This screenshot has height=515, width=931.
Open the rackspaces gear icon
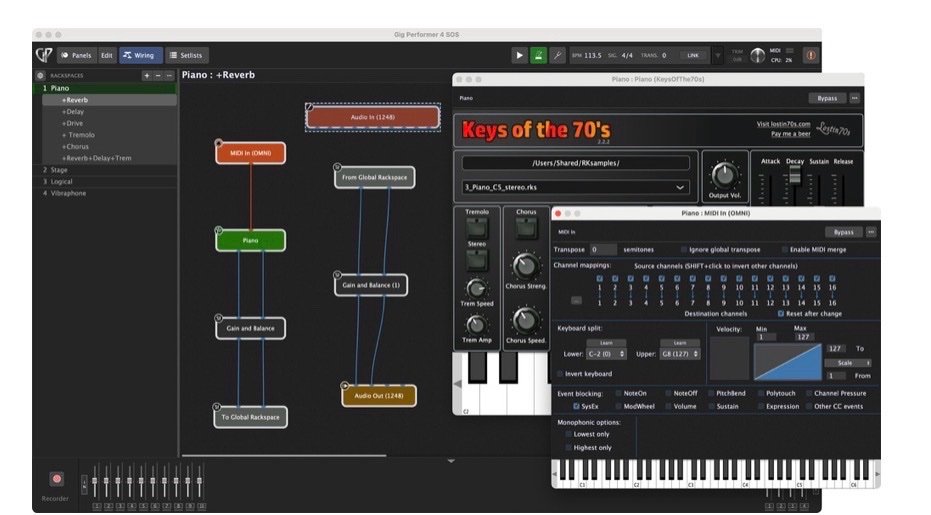[40, 75]
